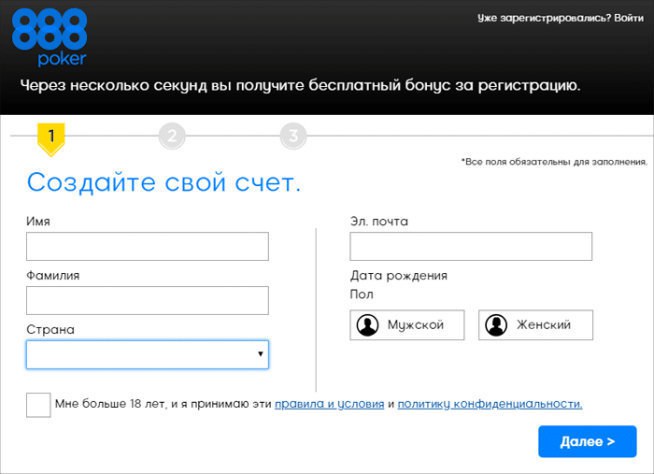Select the Мужской gender option
The width and height of the screenshot is (654, 474).
(x=407, y=325)
